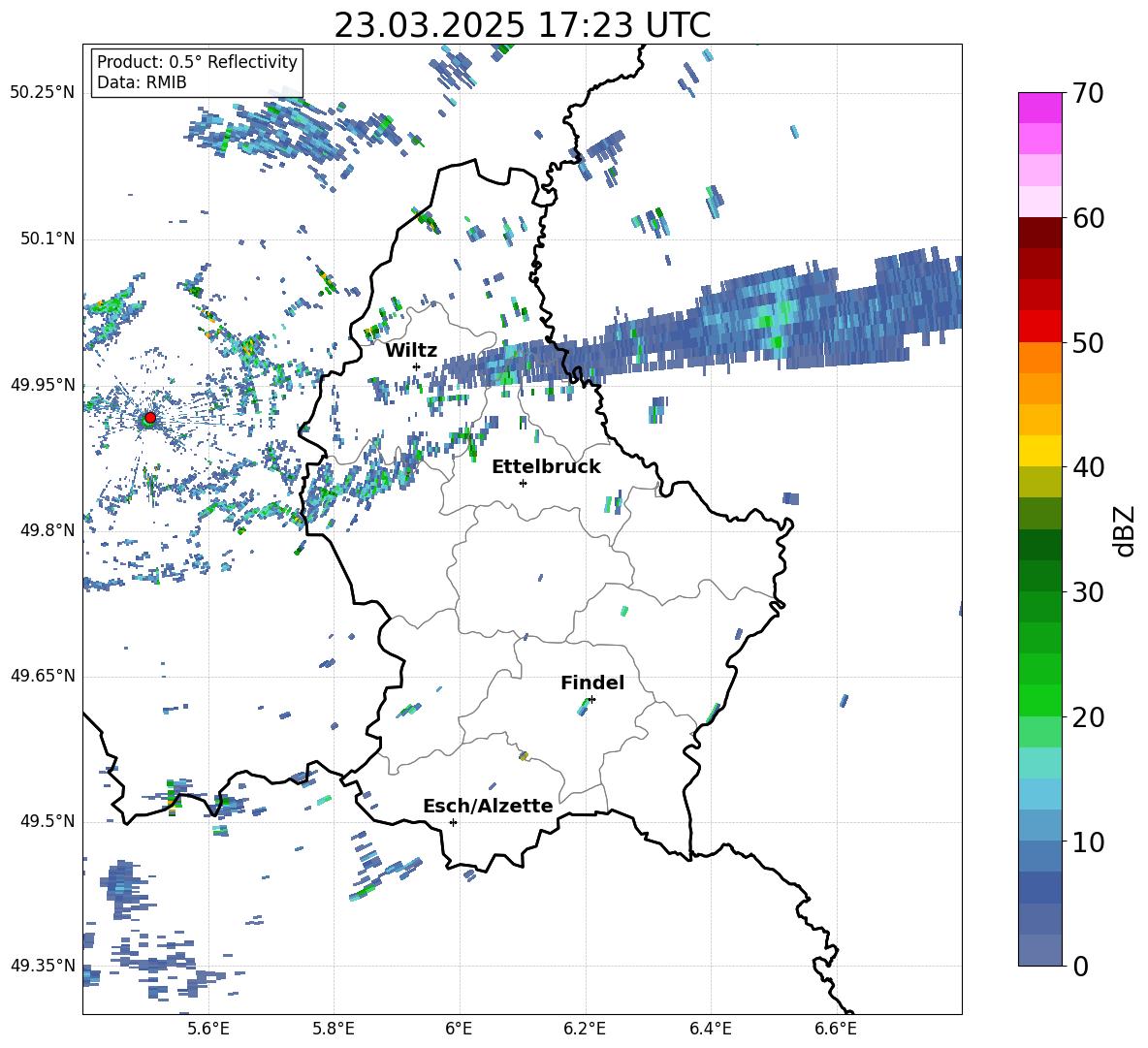This screenshot has width=1148, height=1048.
Task: Click the 49.5°N latitude label
Action: point(48,821)
